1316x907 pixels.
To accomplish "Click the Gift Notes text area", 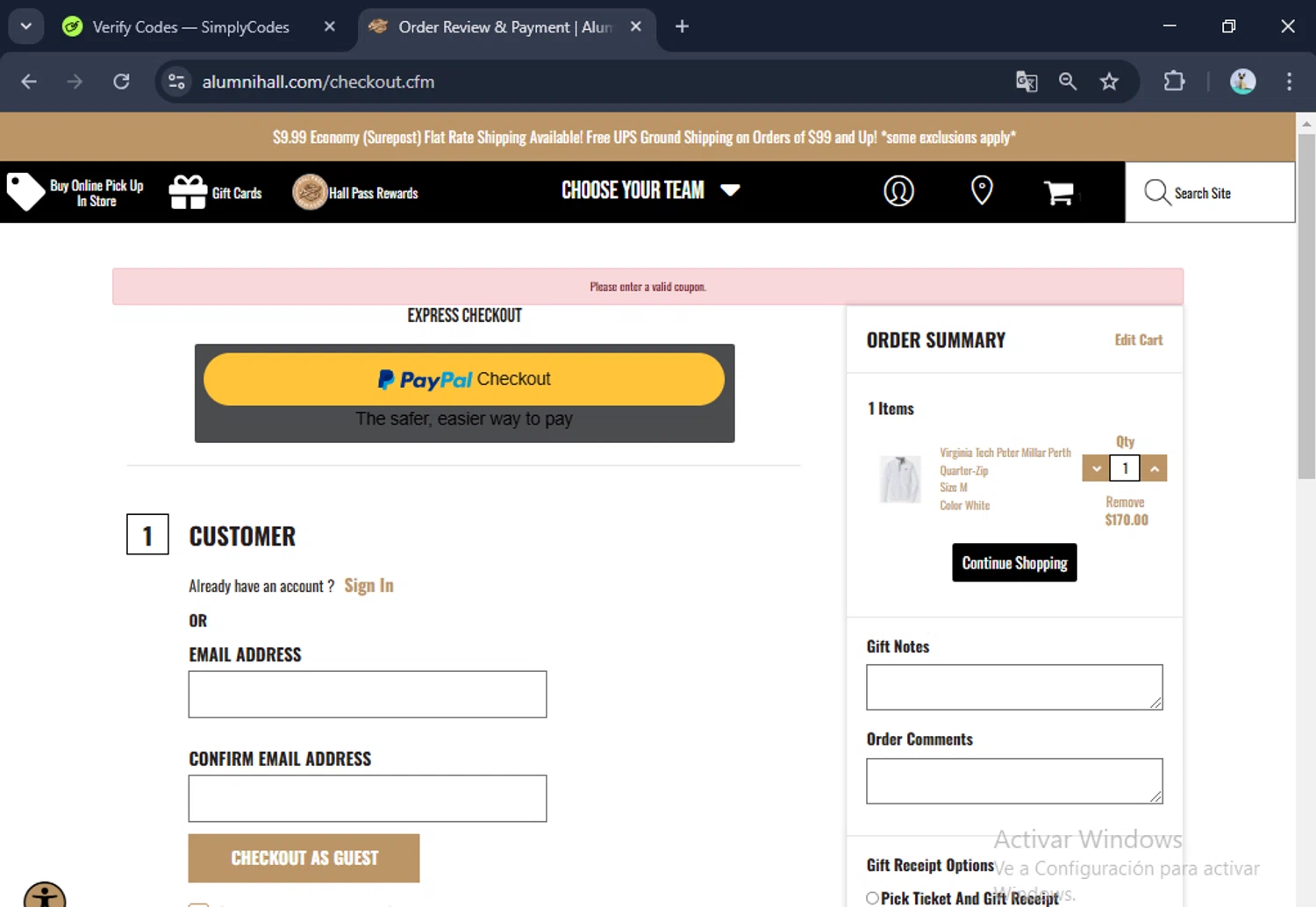I will 1014,687.
